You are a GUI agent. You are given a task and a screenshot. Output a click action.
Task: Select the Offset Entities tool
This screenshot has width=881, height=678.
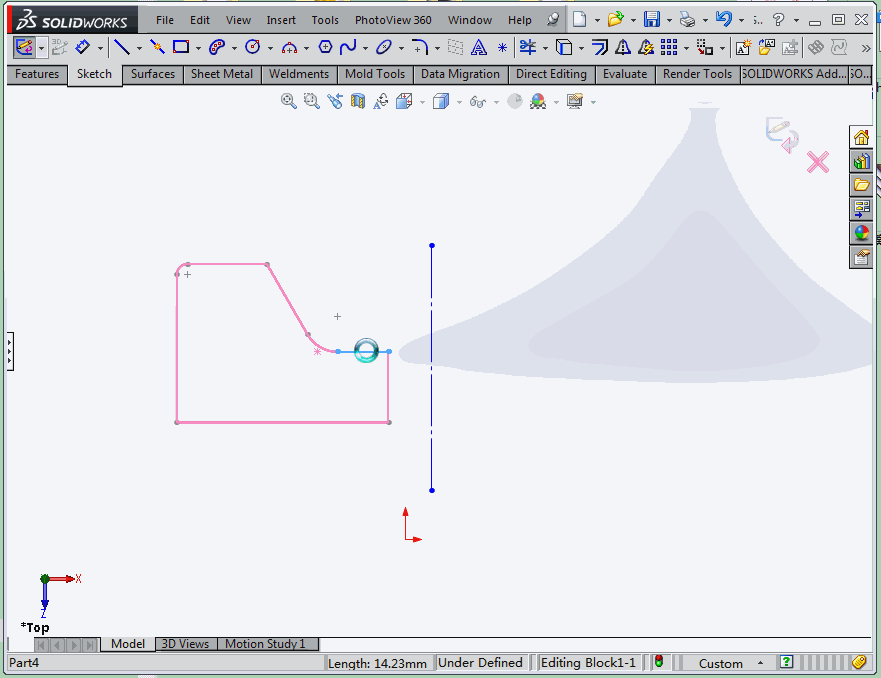click(x=600, y=47)
